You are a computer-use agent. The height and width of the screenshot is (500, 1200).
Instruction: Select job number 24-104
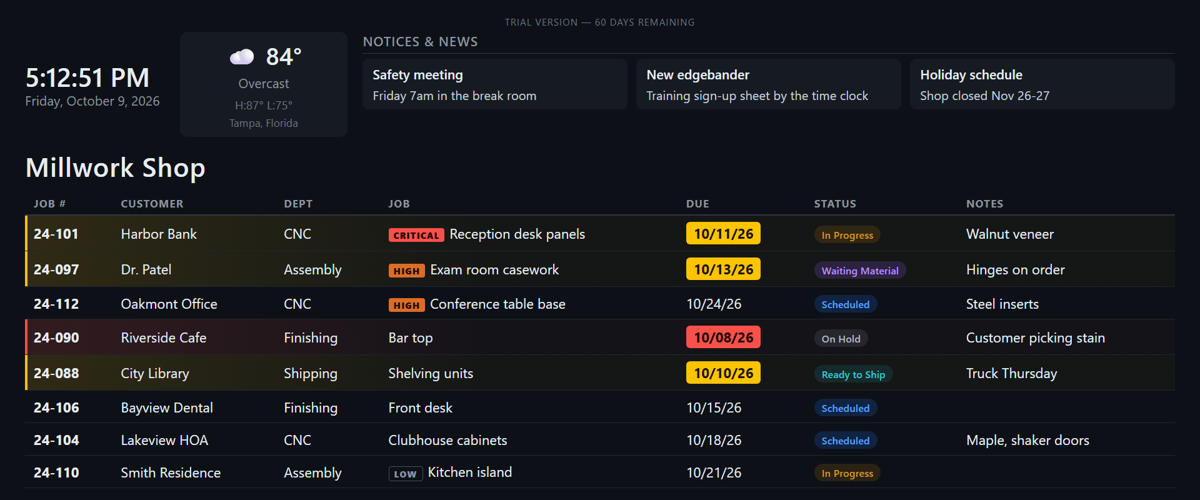(56, 440)
